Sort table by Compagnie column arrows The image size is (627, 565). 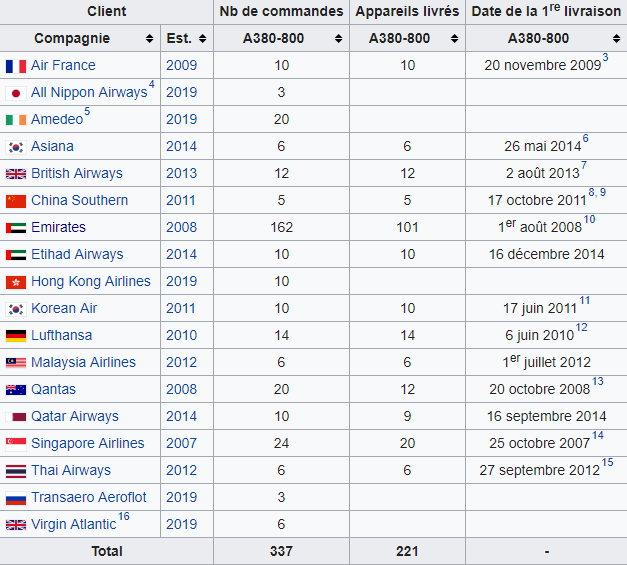pyautogui.click(x=150, y=38)
